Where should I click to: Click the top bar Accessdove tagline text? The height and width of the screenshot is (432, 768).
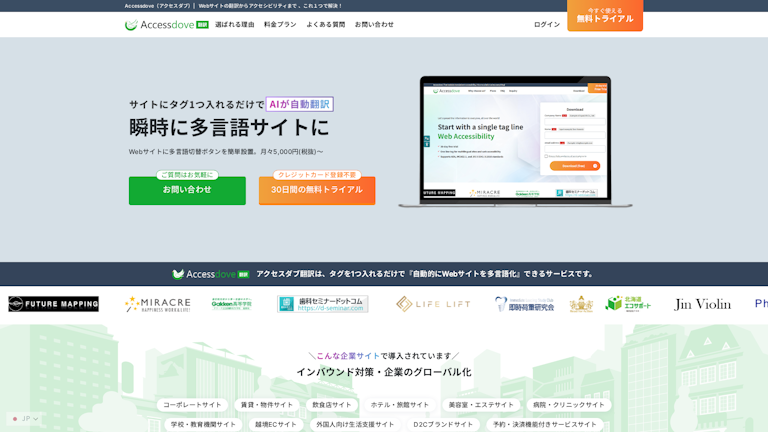234,6
